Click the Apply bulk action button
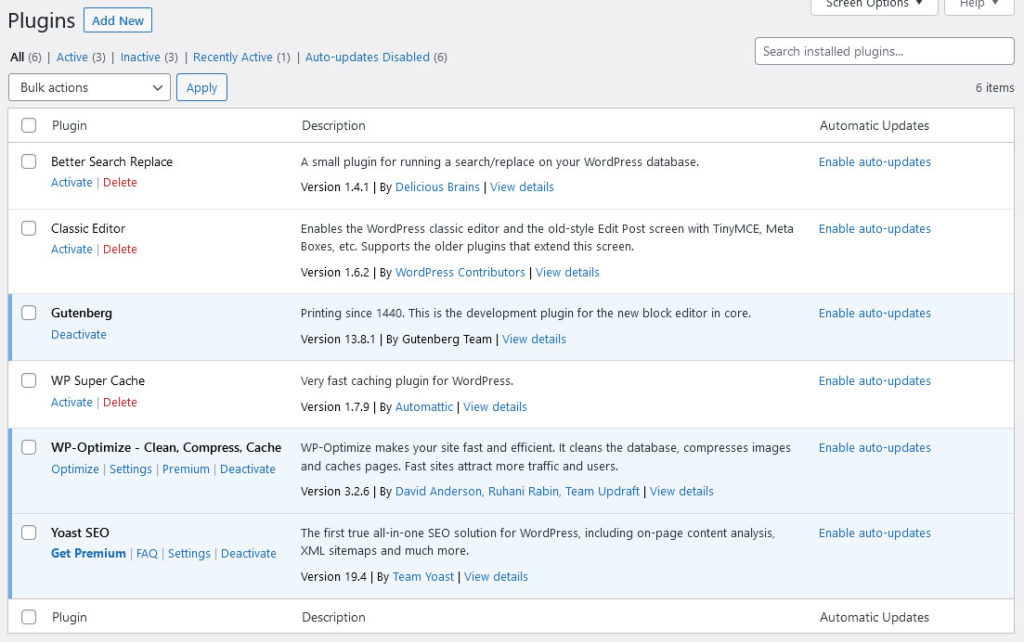The width and height of the screenshot is (1024, 642). [x=202, y=88]
